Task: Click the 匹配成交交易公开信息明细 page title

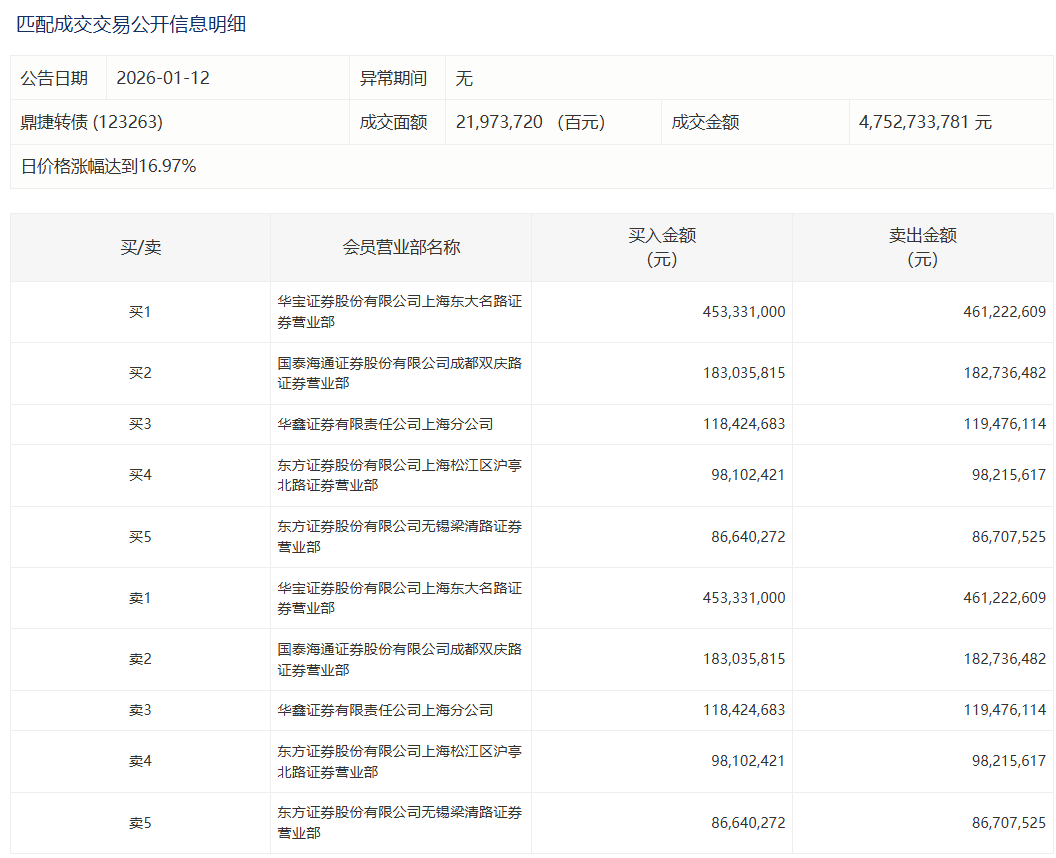Action: (x=131, y=25)
